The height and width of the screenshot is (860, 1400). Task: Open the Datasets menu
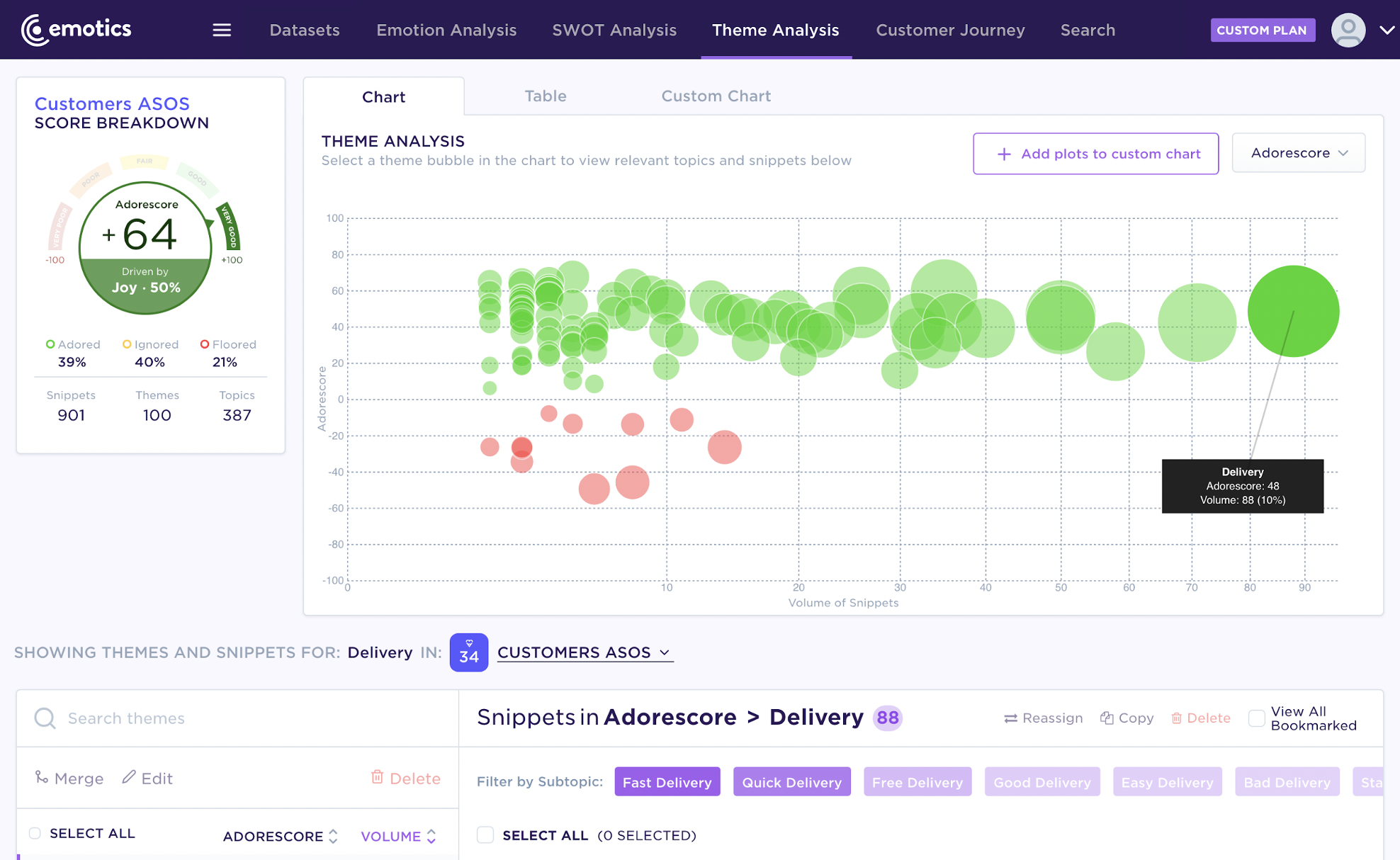(x=305, y=30)
